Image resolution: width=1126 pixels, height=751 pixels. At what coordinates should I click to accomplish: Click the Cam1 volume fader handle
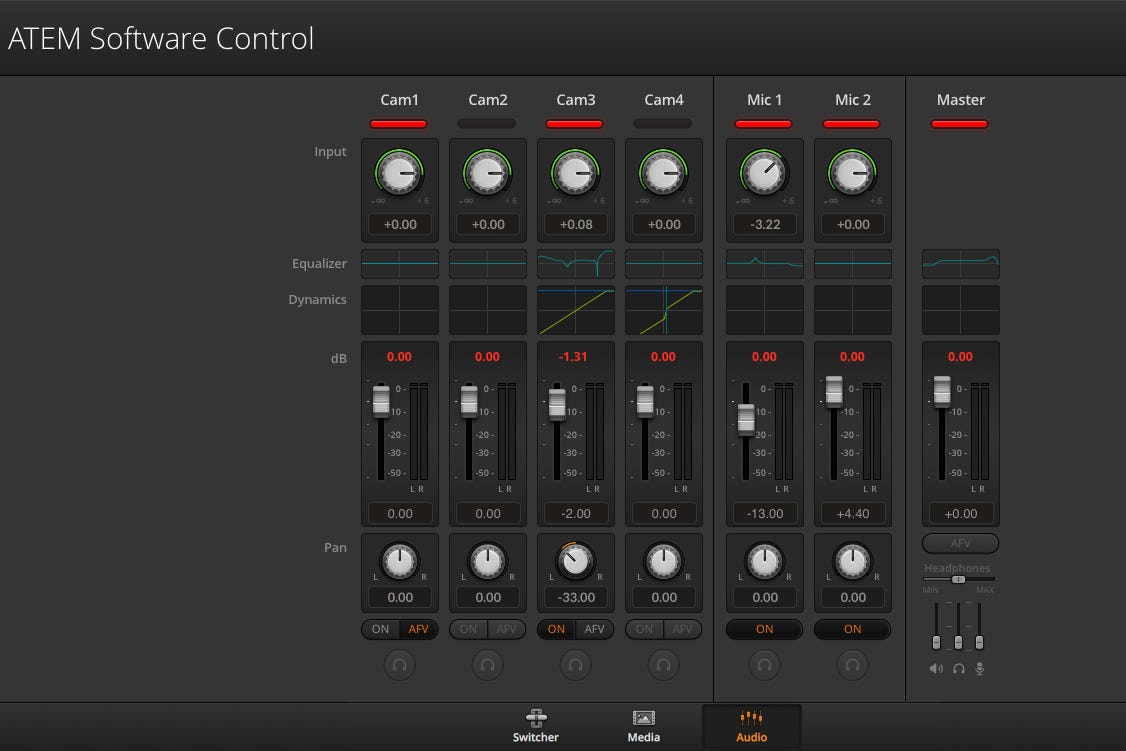point(381,401)
